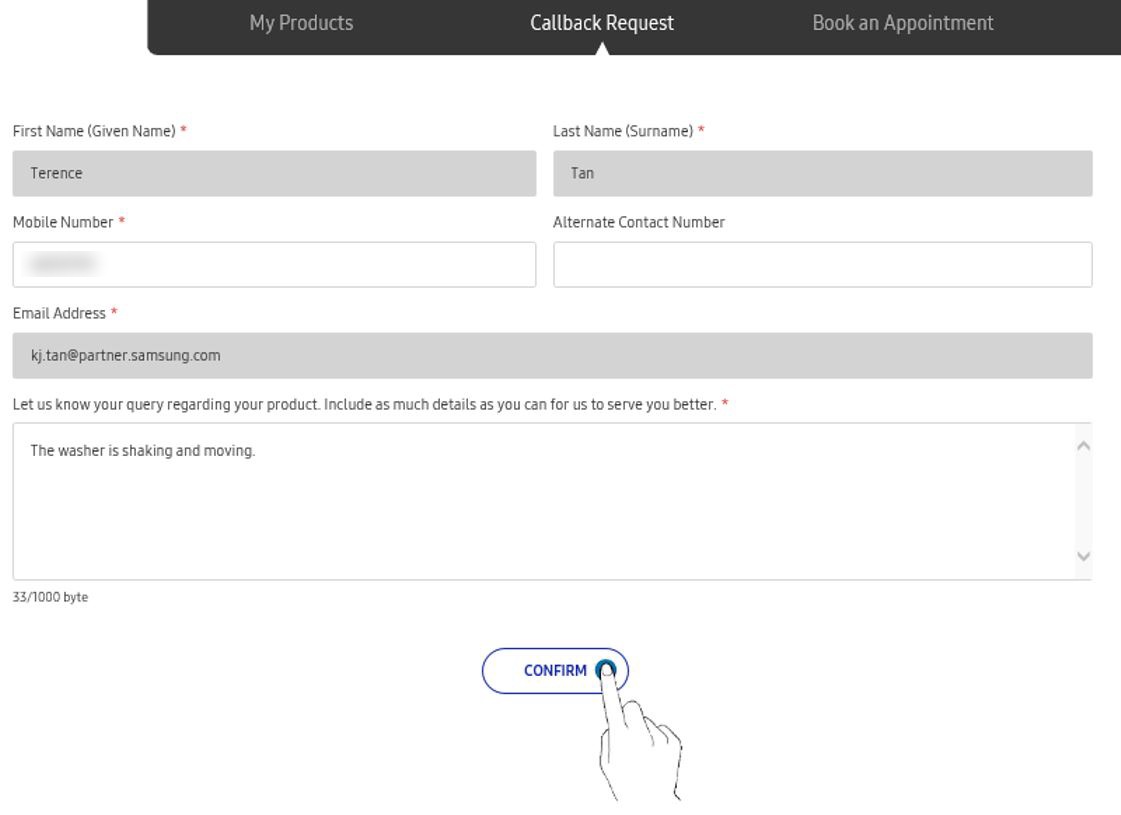This screenshot has height=815, width=1121.
Task: Click into the Alternate Contact Number field
Action: pos(823,265)
